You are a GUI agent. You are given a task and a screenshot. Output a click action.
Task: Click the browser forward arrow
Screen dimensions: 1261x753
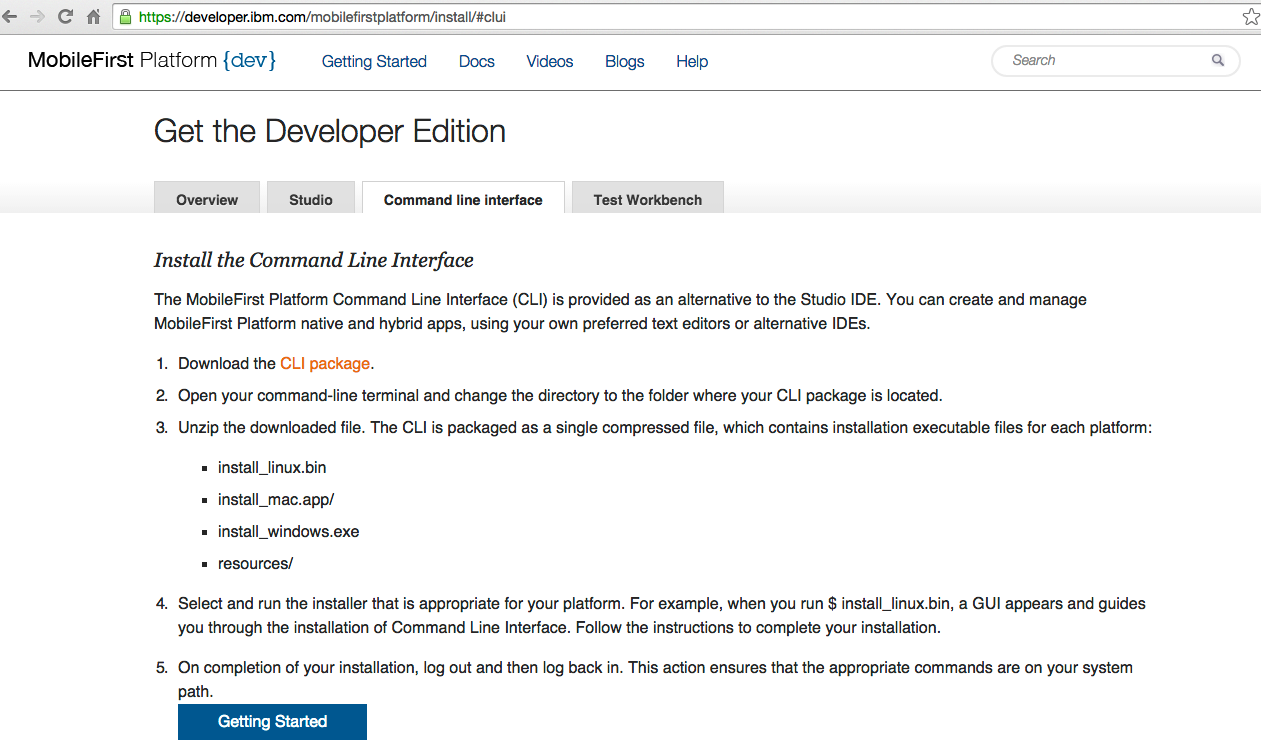[x=38, y=16]
